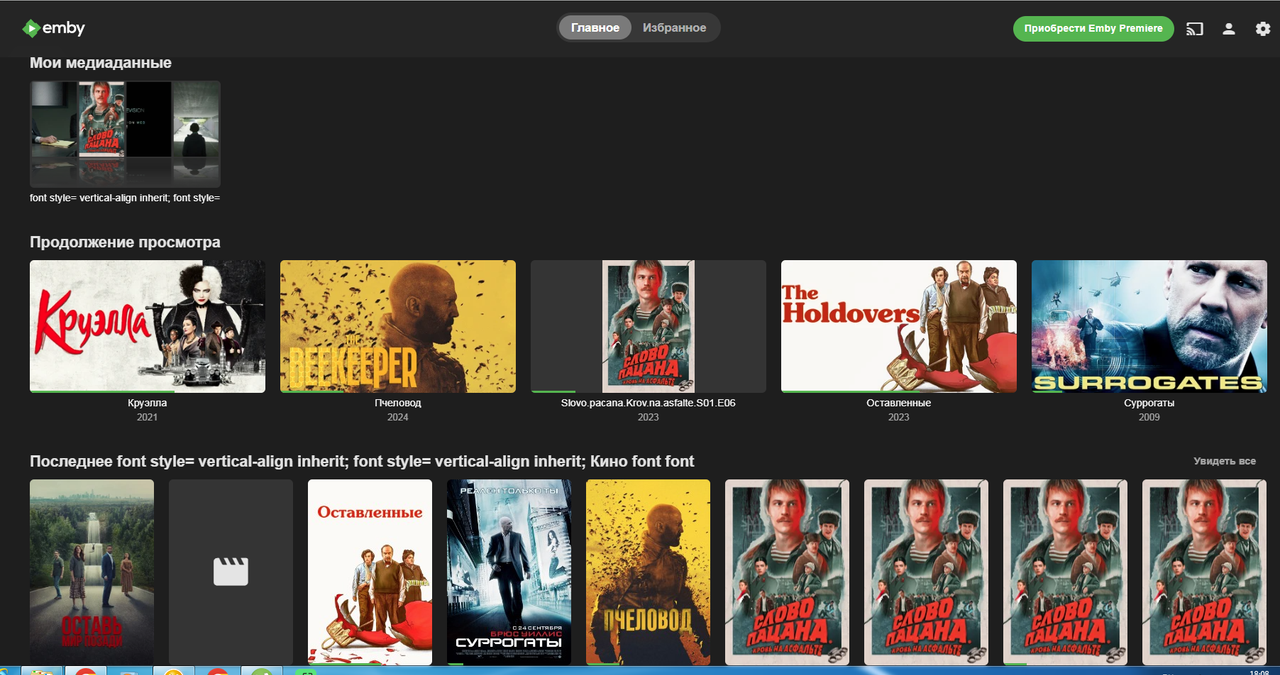Click the Emby logo in header
The width and height of the screenshot is (1280, 675).
point(56,28)
